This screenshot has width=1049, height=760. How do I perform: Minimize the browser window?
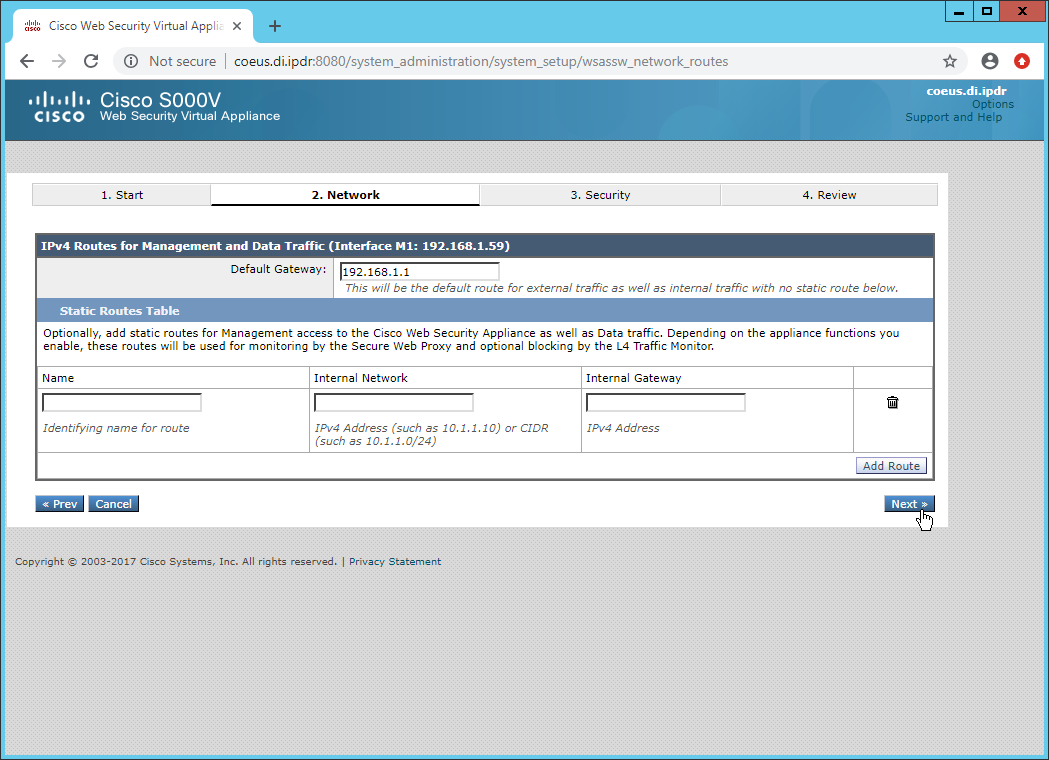point(959,11)
